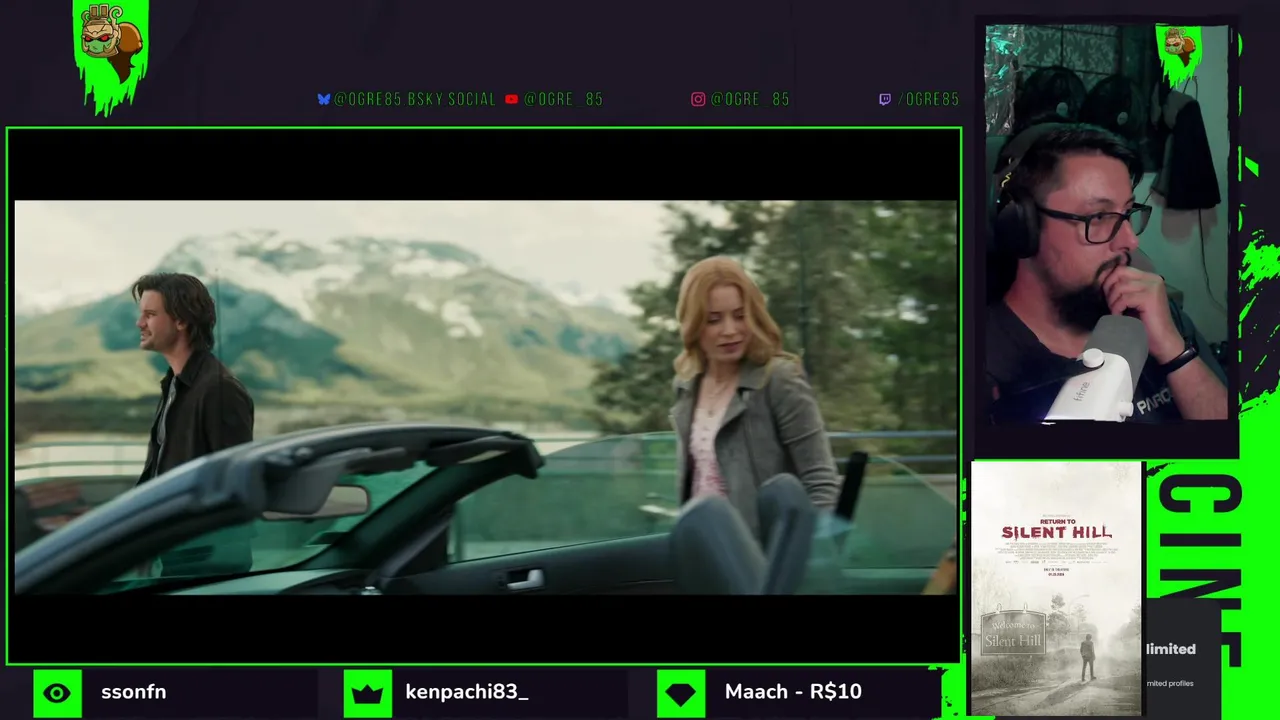Select the kenpachi83_ username text
This screenshot has height=720, width=1280.
(466, 692)
